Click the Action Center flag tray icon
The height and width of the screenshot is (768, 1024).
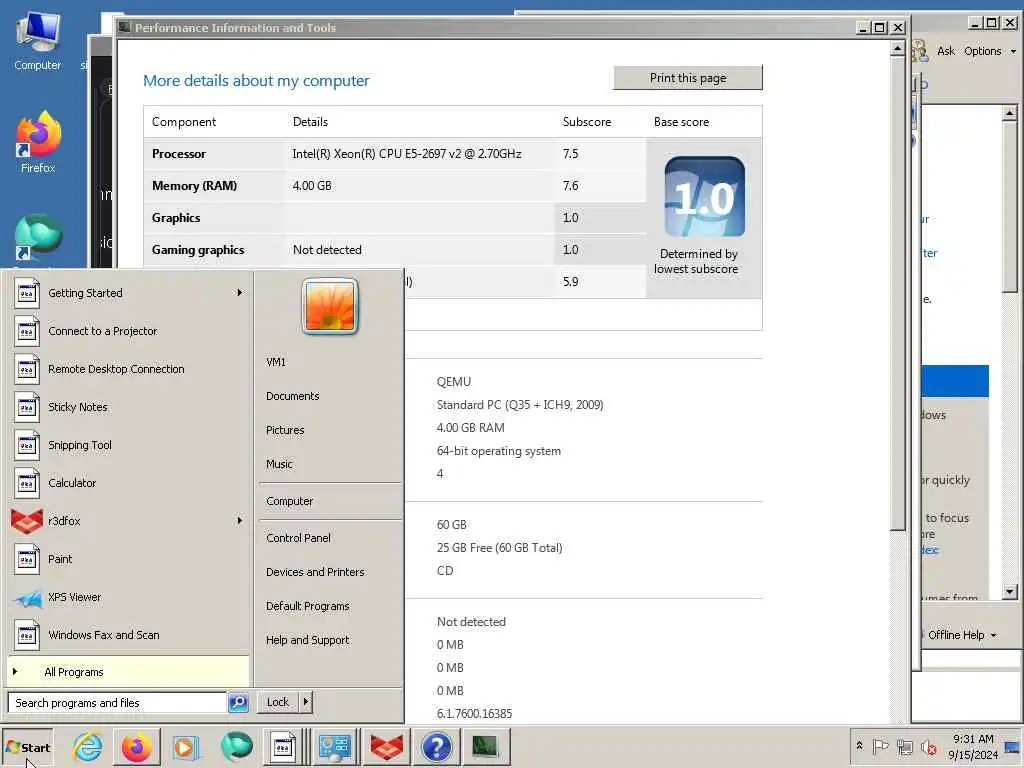click(880, 746)
